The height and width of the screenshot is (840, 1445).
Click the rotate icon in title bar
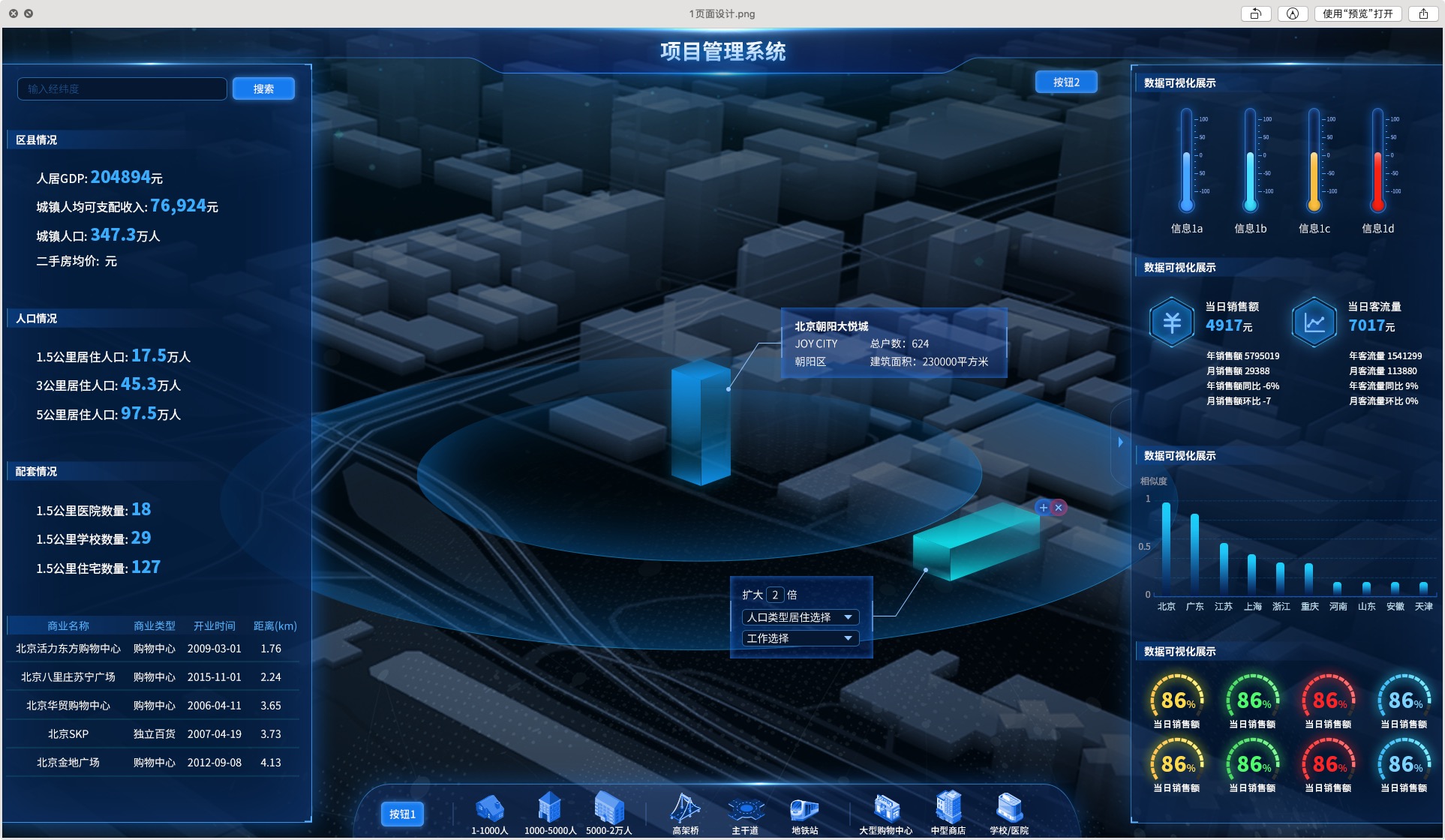click(1256, 13)
